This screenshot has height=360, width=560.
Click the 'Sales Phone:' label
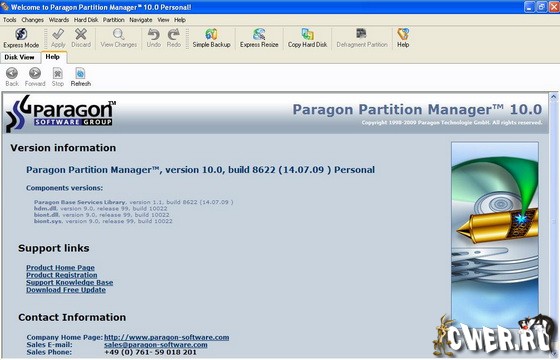[49, 352]
